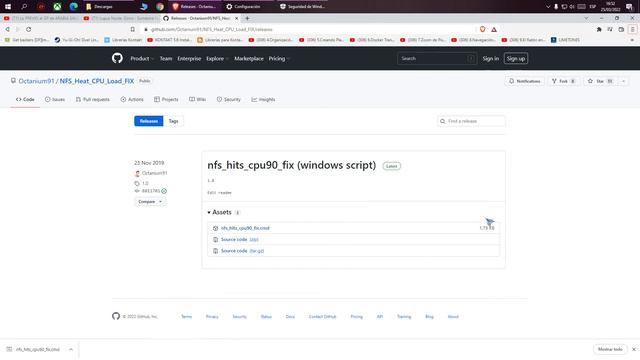
Task: Switch to the Tags view
Action: (x=173, y=121)
